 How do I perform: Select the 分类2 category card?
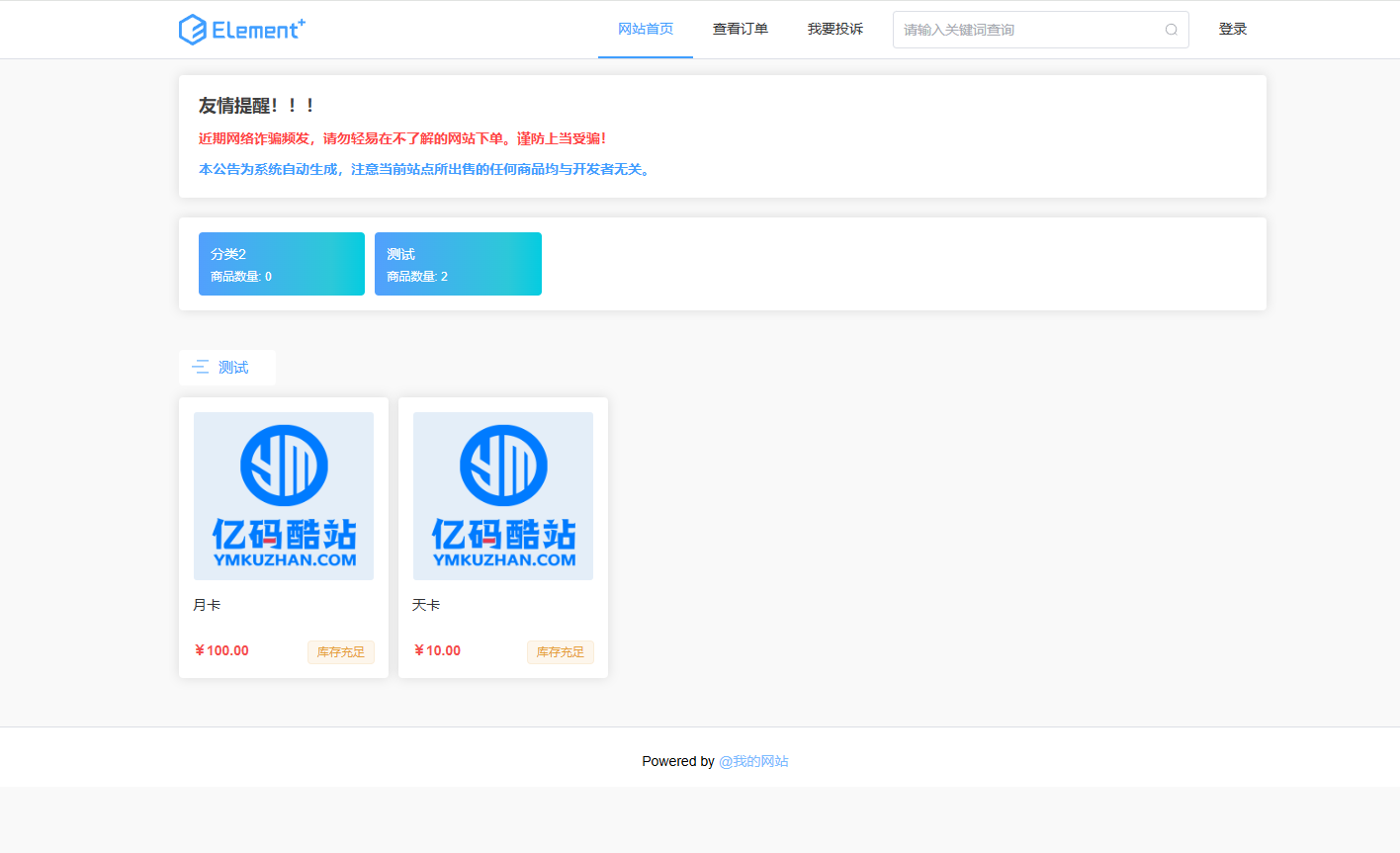pyautogui.click(x=282, y=264)
